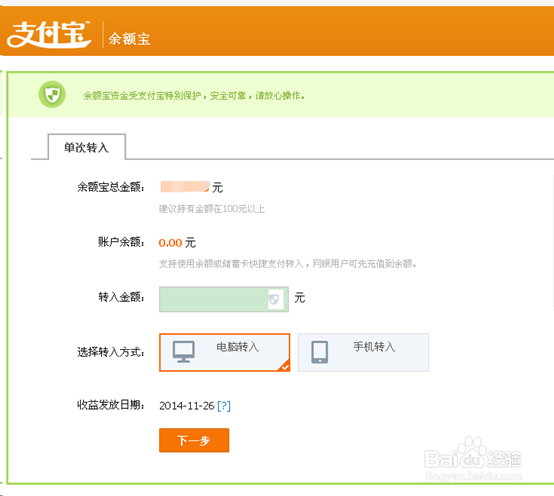Click the 建议持有金额在100元以上 hint

point(212,209)
